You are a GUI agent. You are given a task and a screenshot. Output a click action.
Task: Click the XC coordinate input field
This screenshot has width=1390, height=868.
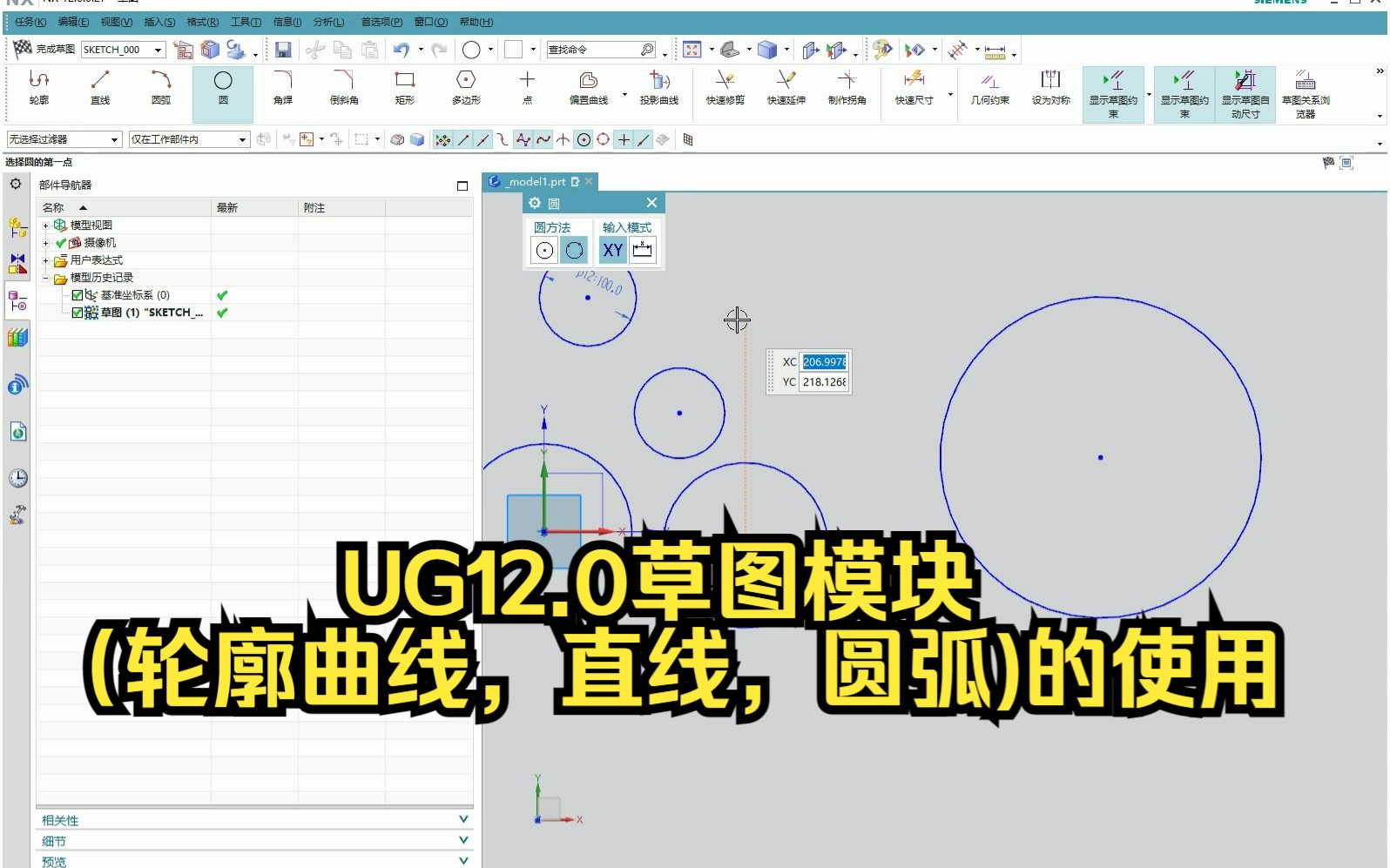click(x=824, y=362)
